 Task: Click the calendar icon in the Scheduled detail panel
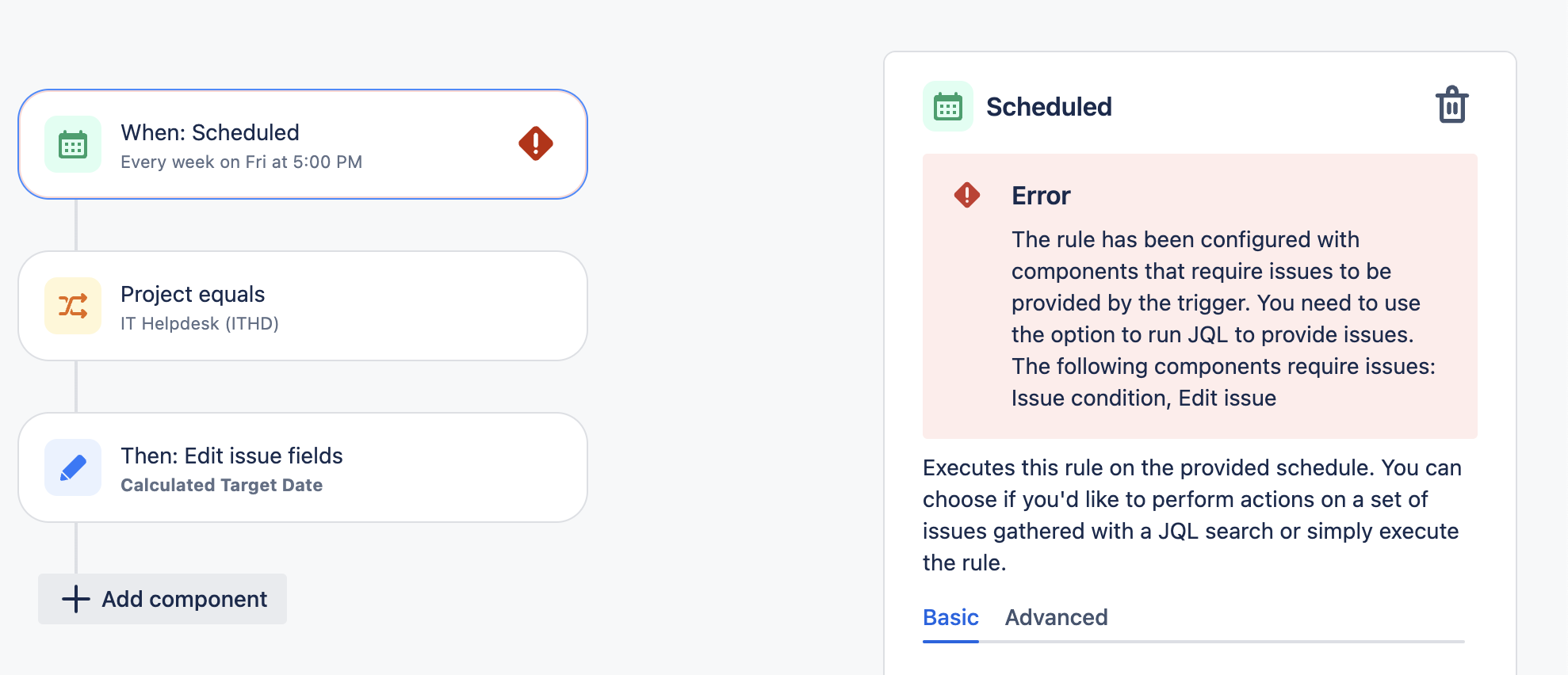point(947,105)
